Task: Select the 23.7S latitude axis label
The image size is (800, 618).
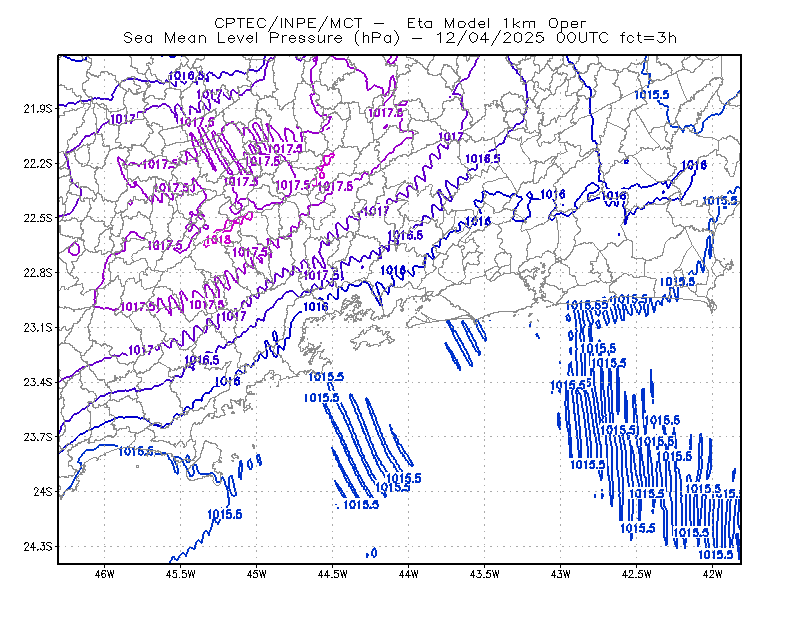Action: [38, 437]
